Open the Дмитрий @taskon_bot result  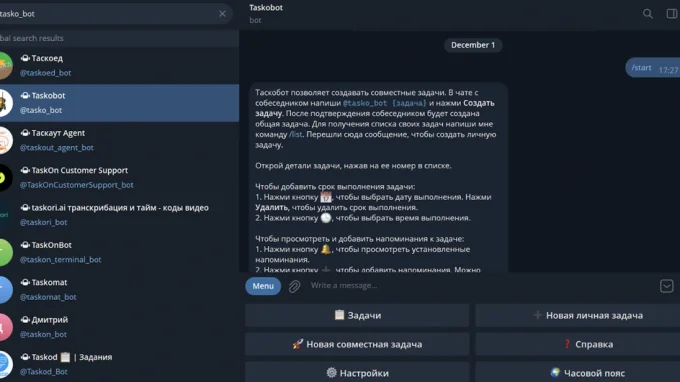pyautogui.click(x=119, y=326)
